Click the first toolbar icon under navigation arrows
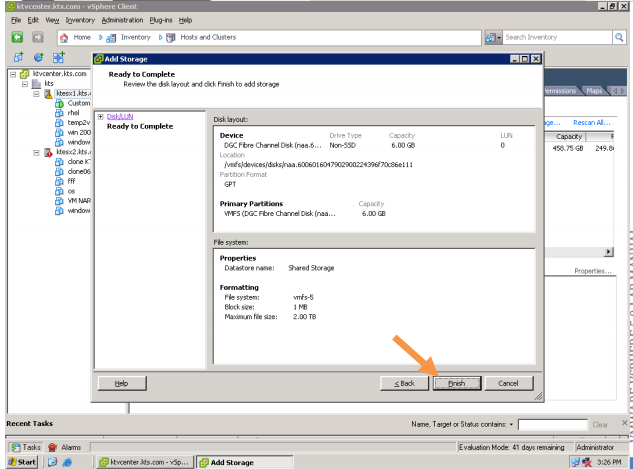 19,57
